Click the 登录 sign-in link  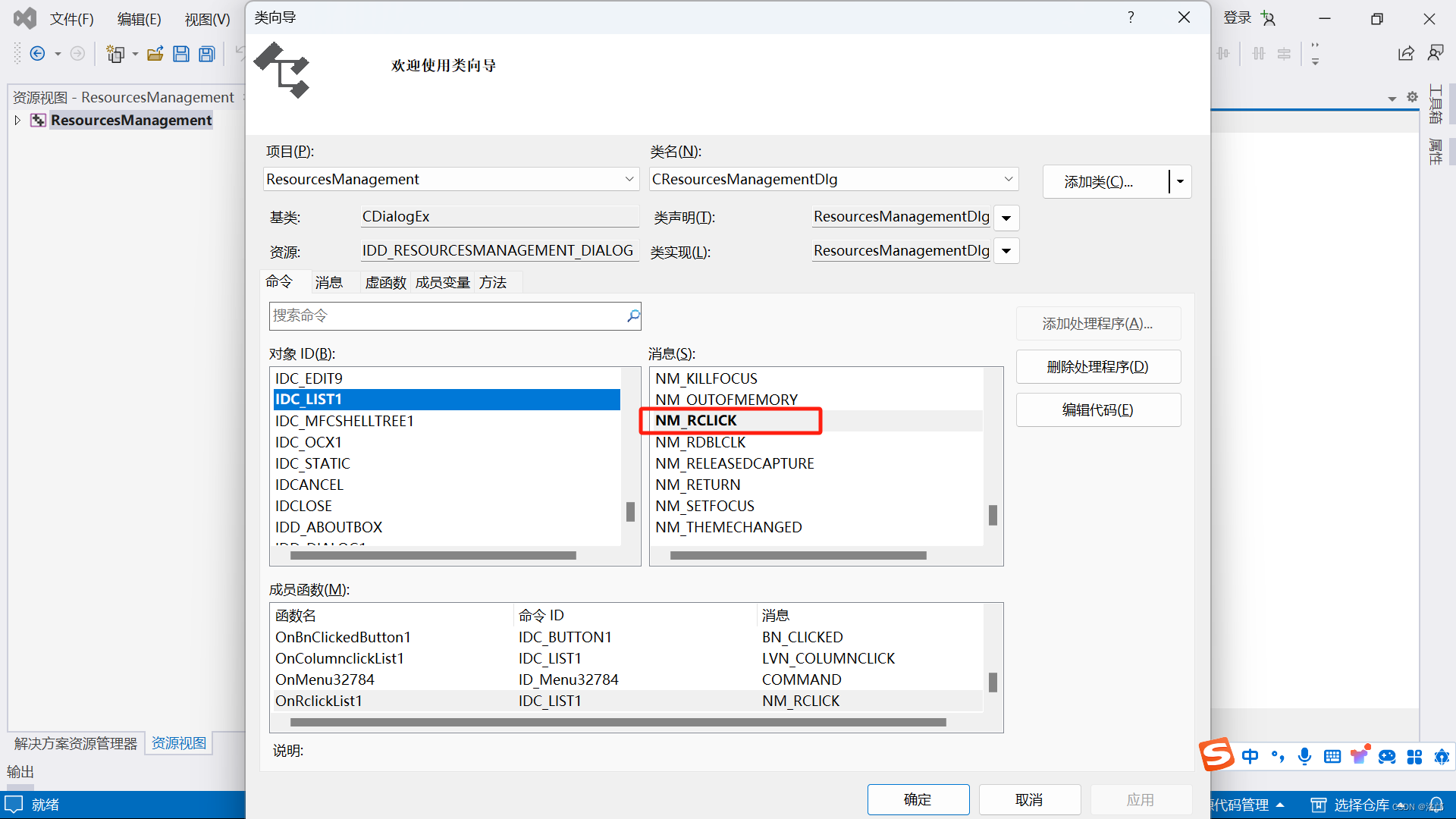[1237, 17]
